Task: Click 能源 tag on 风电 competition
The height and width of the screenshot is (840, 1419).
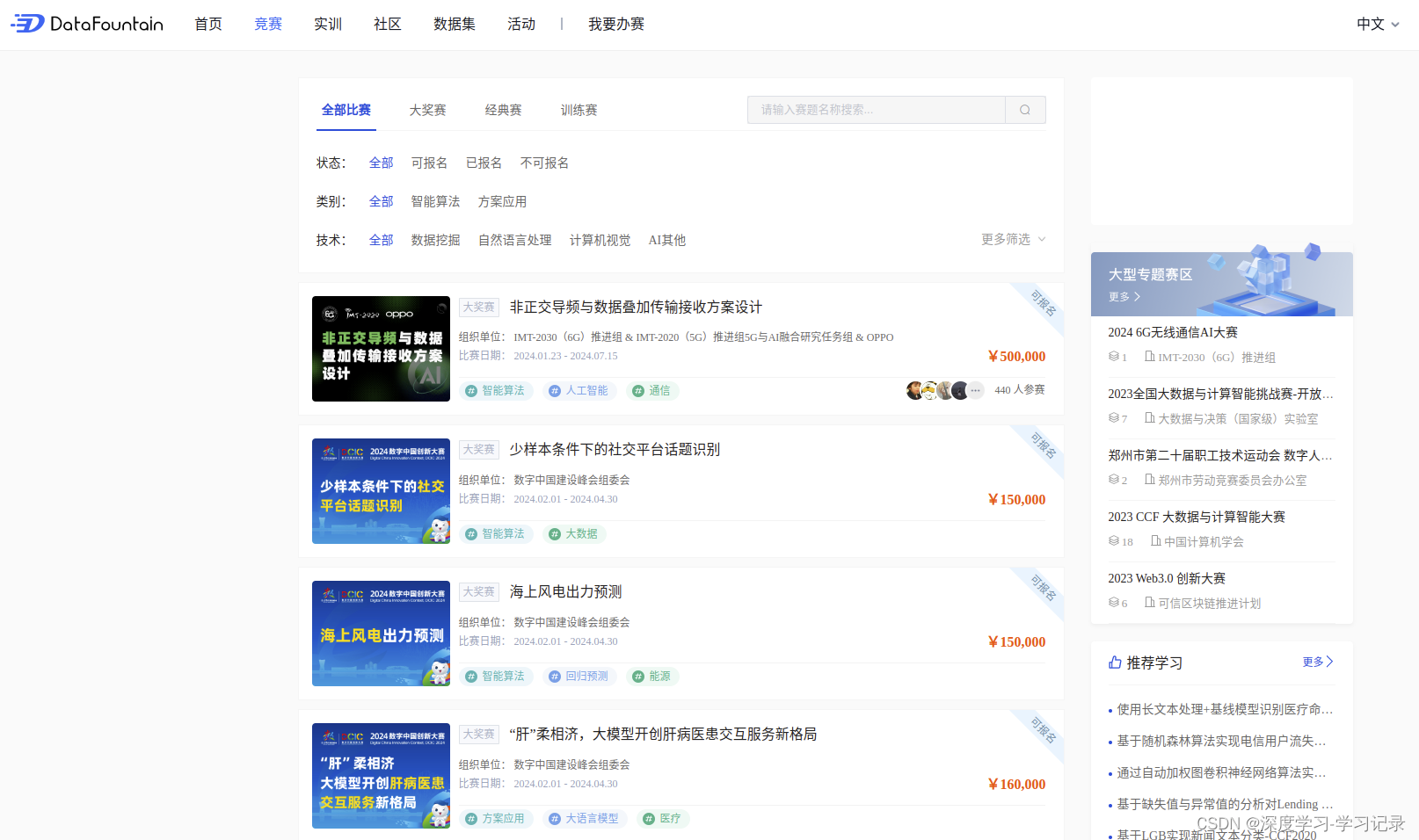Action: (x=651, y=677)
